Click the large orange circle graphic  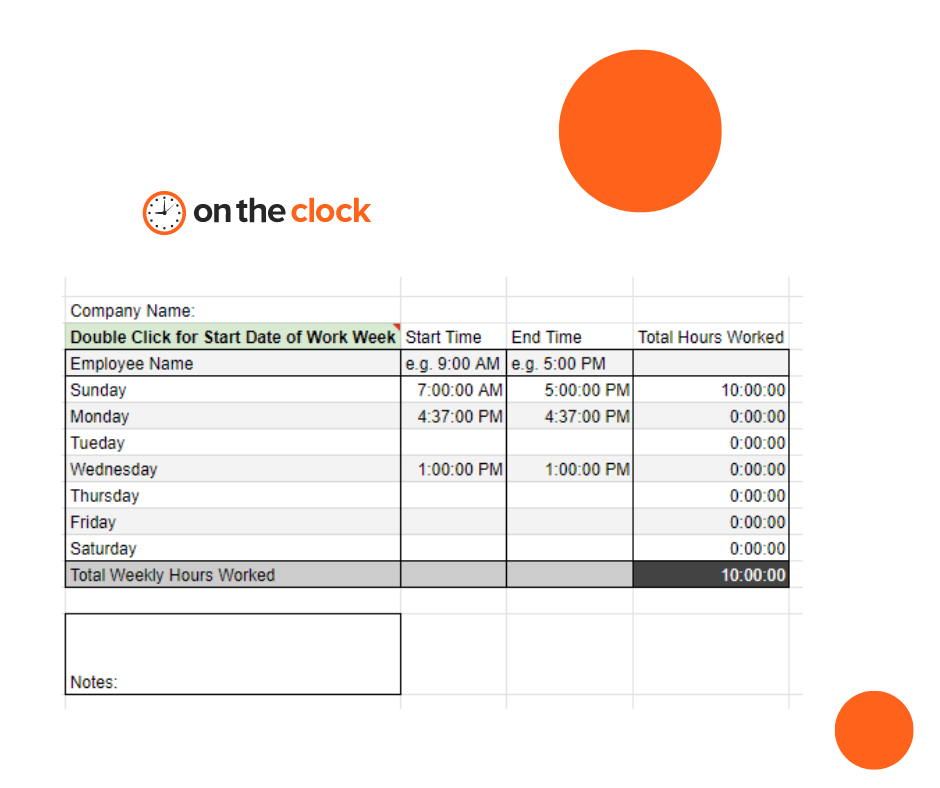640,131
